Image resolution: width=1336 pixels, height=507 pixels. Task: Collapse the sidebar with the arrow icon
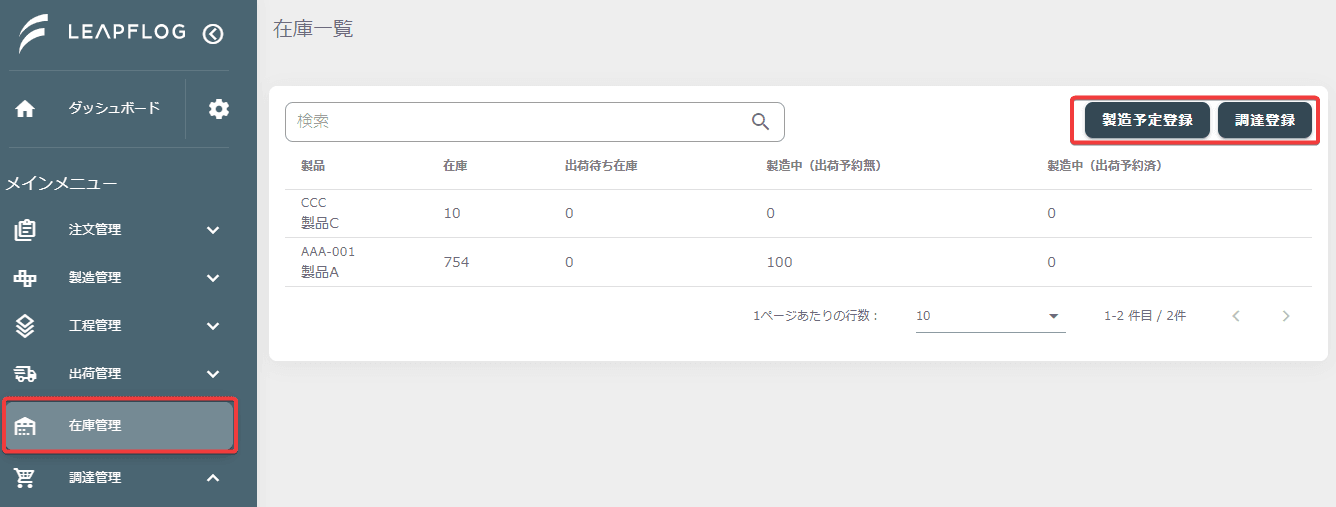tap(212, 34)
